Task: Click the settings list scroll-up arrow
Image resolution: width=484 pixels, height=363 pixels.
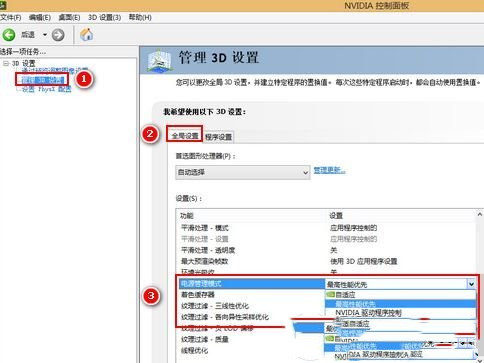Action: 480,214
